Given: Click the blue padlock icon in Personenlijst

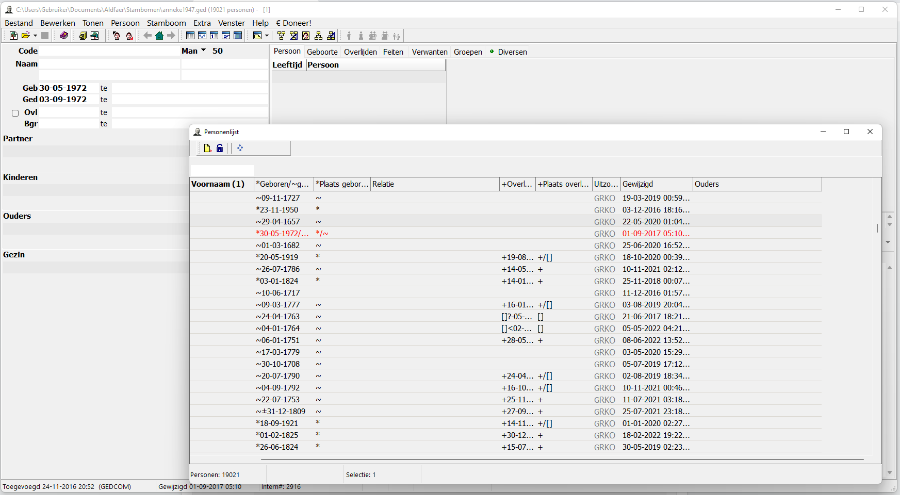Looking at the screenshot, I should tap(220, 149).
